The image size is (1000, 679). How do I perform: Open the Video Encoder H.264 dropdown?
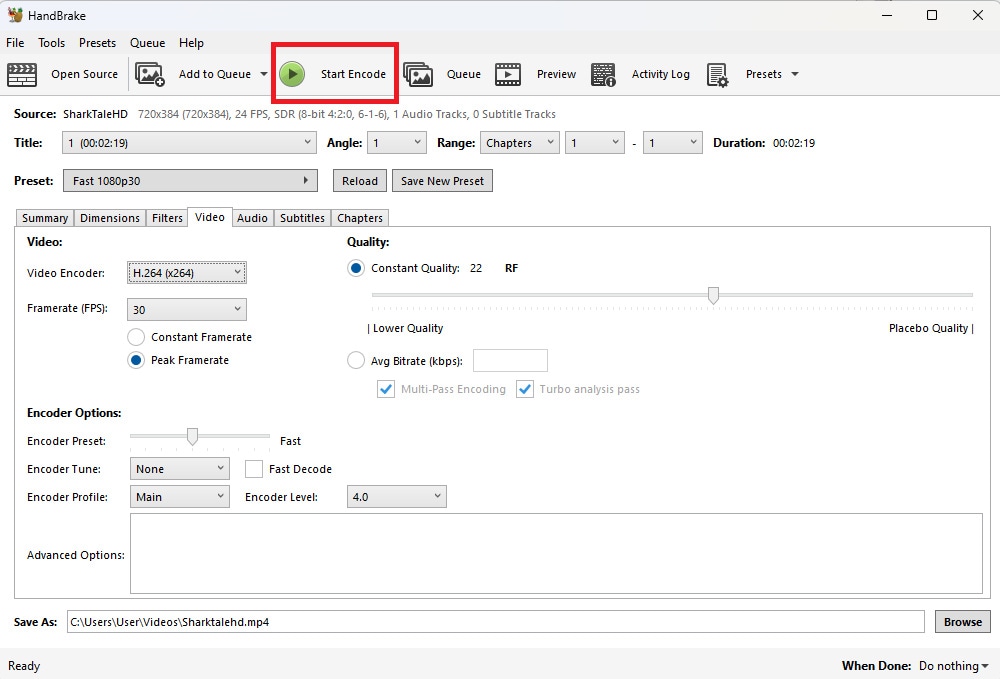point(187,273)
